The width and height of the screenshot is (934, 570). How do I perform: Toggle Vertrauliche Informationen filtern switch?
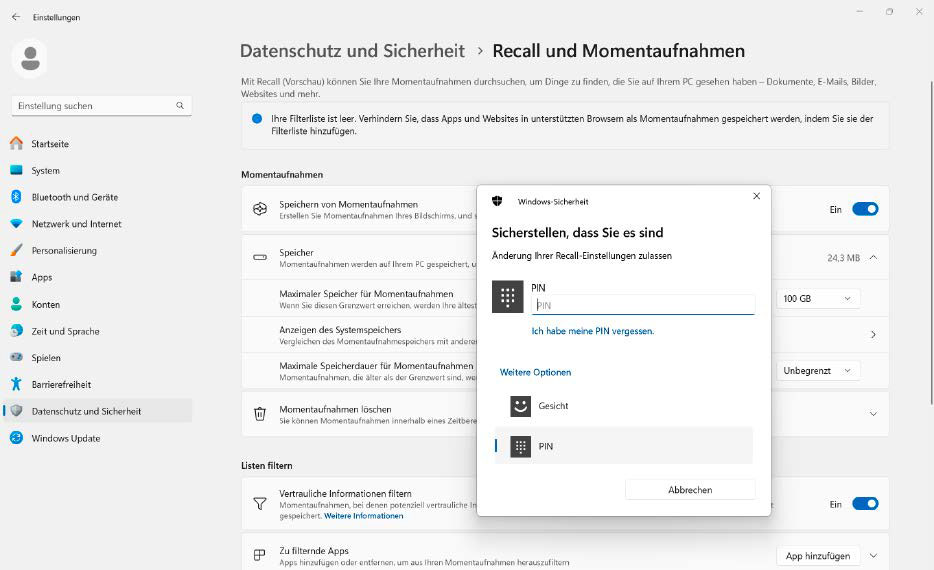click(865, 504)
